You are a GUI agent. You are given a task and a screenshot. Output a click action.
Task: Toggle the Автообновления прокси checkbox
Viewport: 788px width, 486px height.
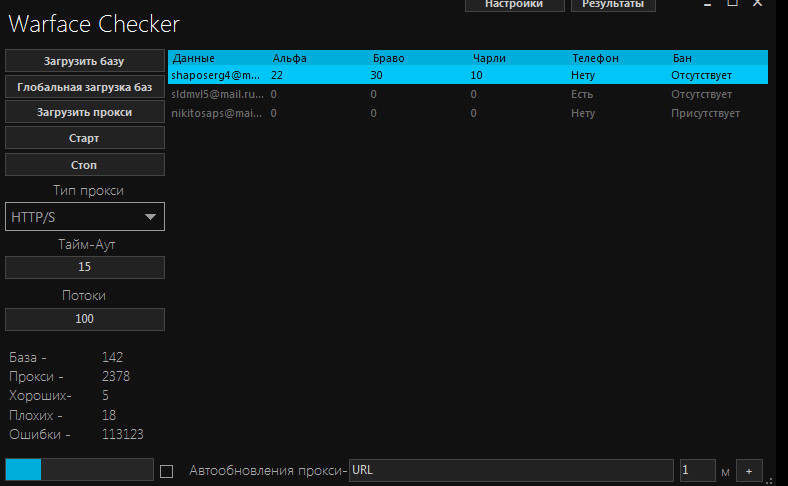point(166,471)
